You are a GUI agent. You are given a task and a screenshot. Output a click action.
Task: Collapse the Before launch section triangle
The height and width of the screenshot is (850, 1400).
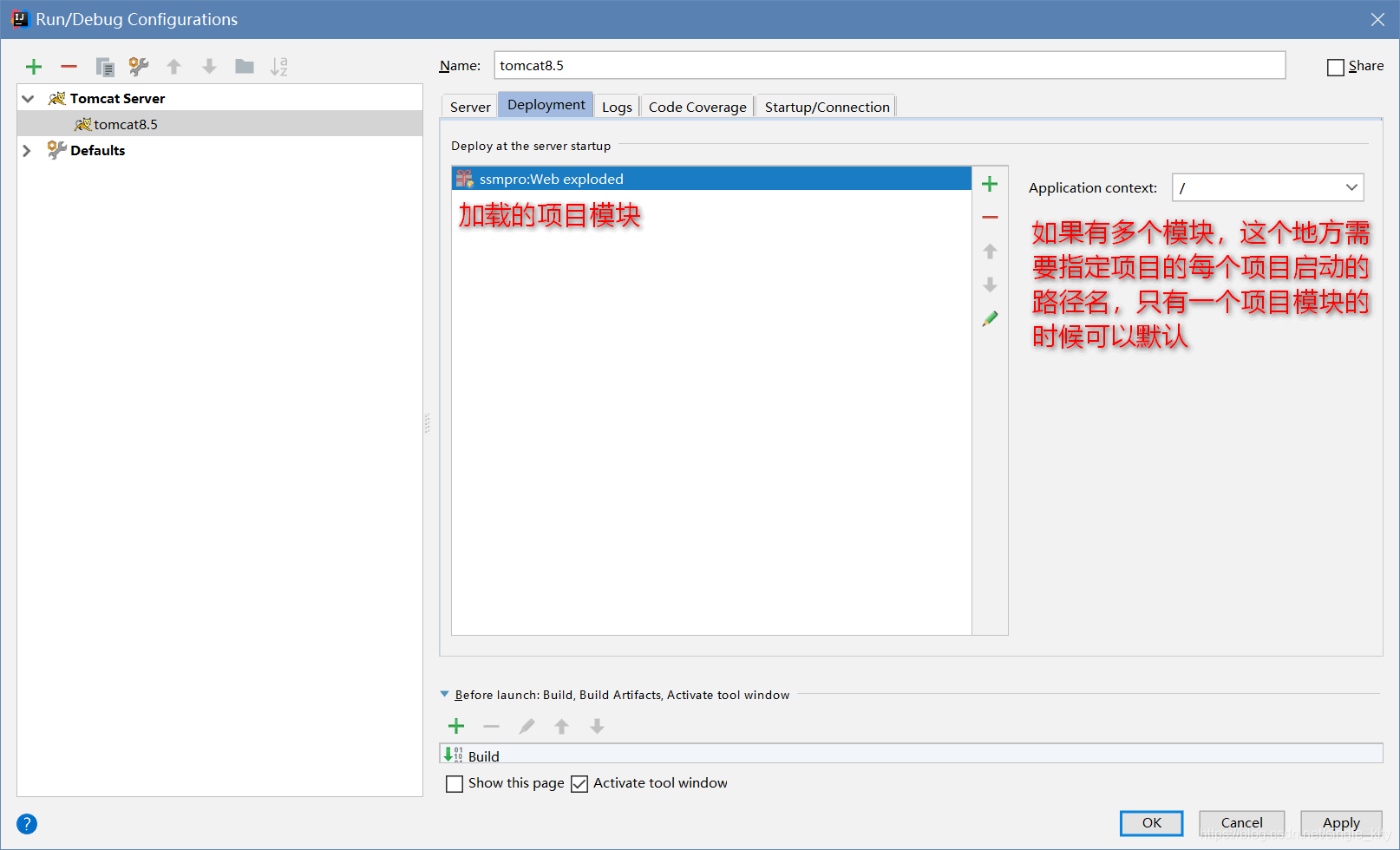tap(445, 694)
